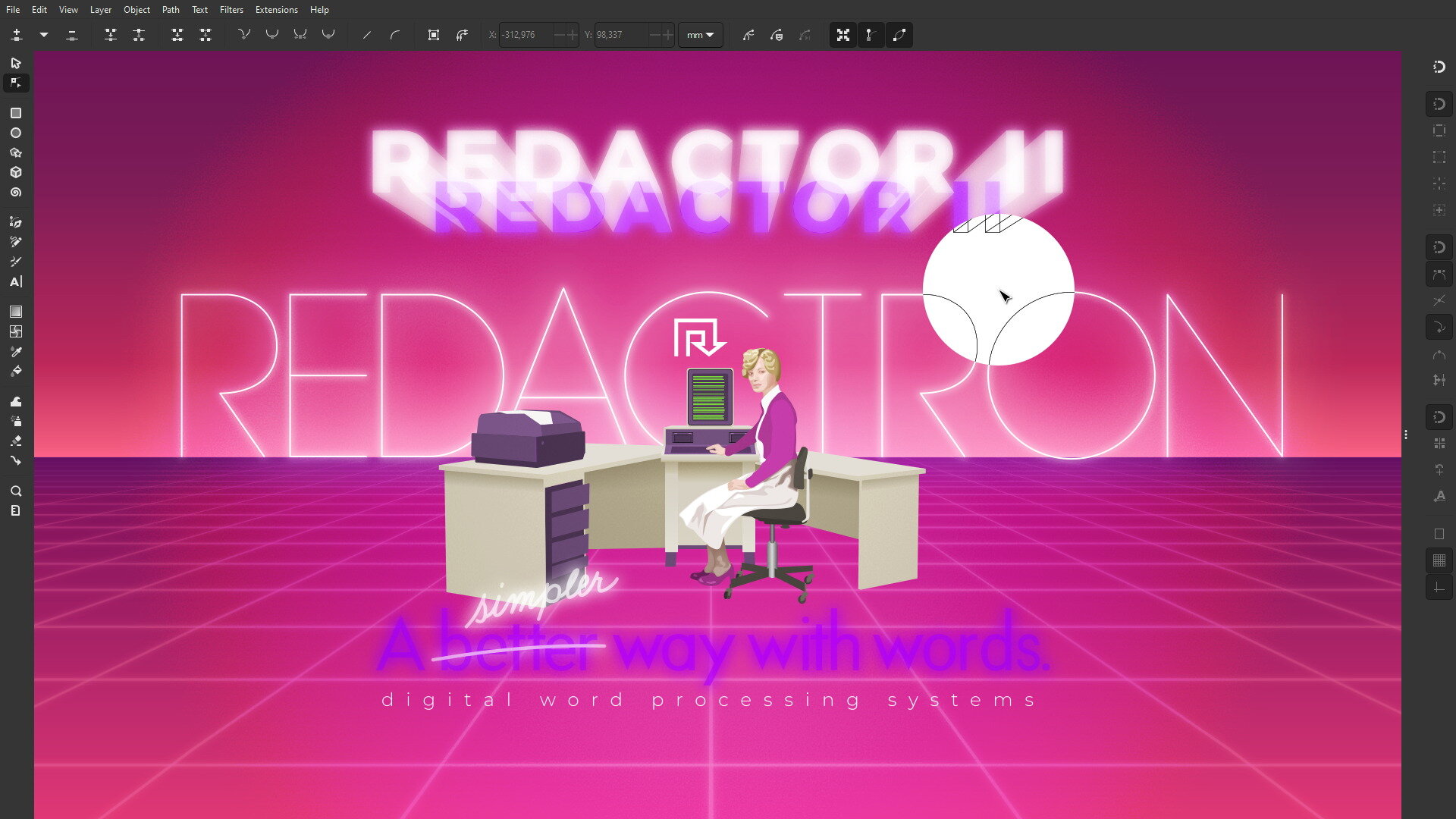Open the Extensions menu

tap(276, 10)
